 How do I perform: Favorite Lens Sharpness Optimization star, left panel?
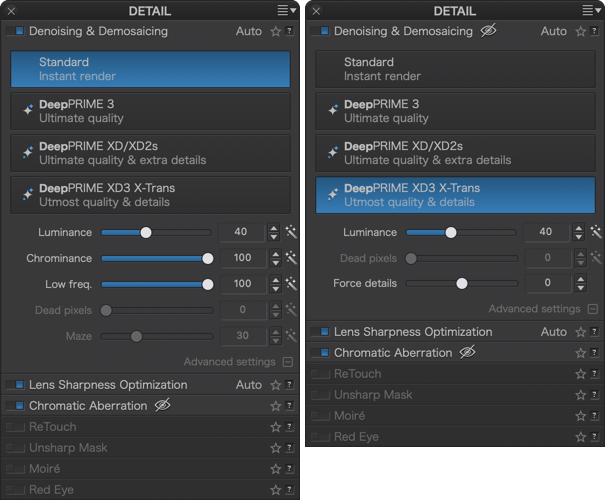(x=275, y=385)
